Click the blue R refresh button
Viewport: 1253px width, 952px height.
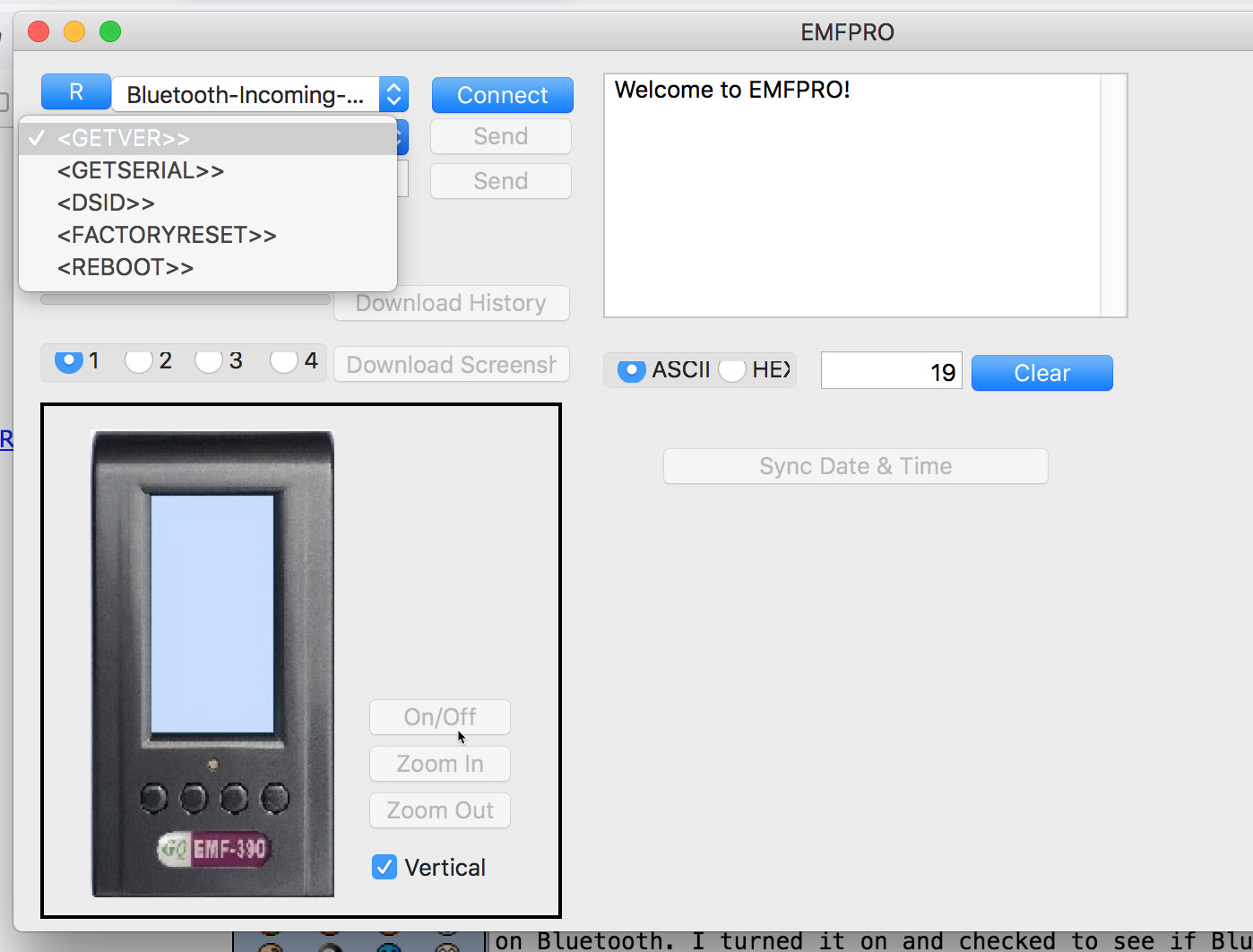[x=76, y=92]
